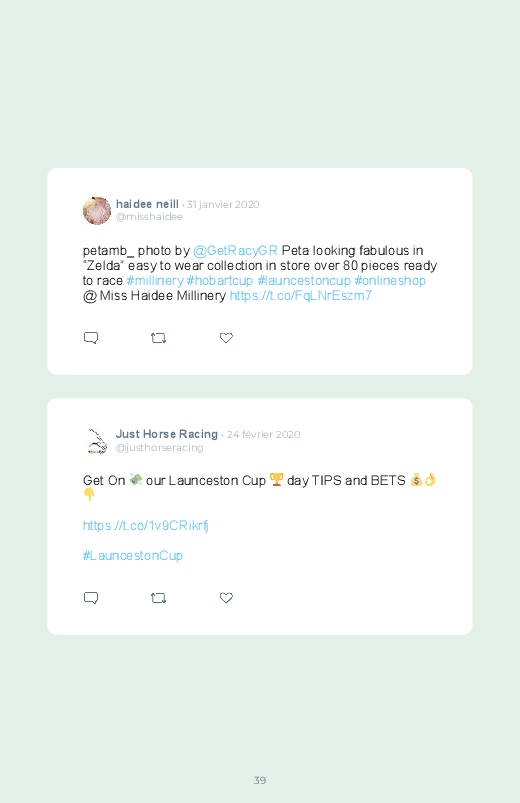The image size is (520, 803).
Task: Follow the t.co/FqLNrEszm7 link
Action: click(301, 295)
